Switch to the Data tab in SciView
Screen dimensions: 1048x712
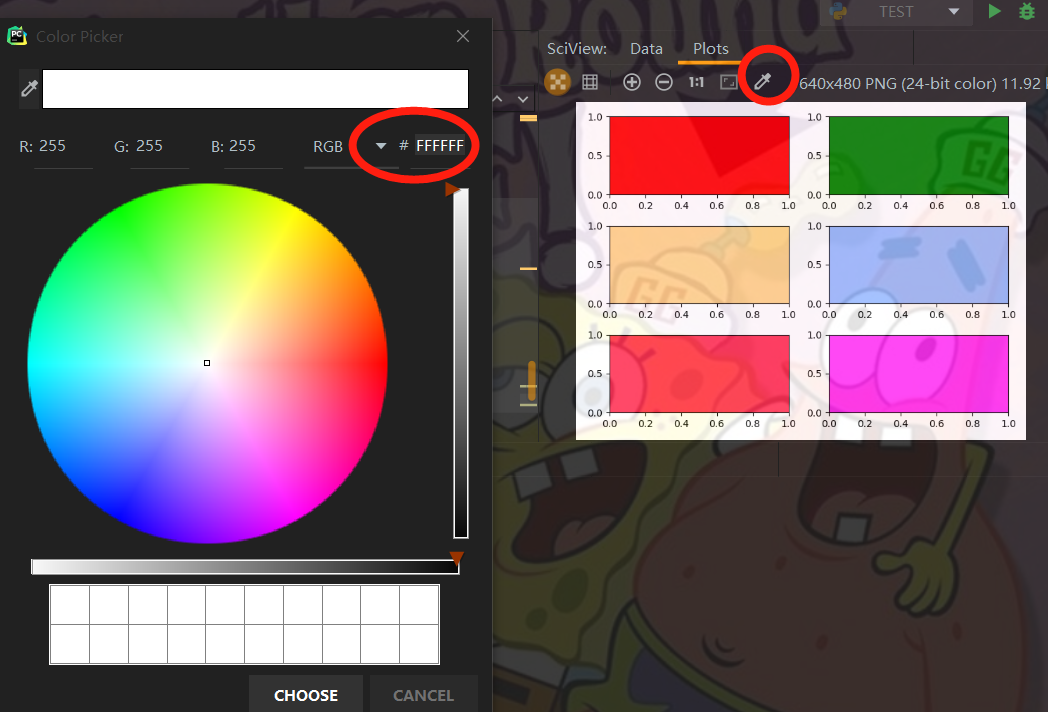click(646, 49)
